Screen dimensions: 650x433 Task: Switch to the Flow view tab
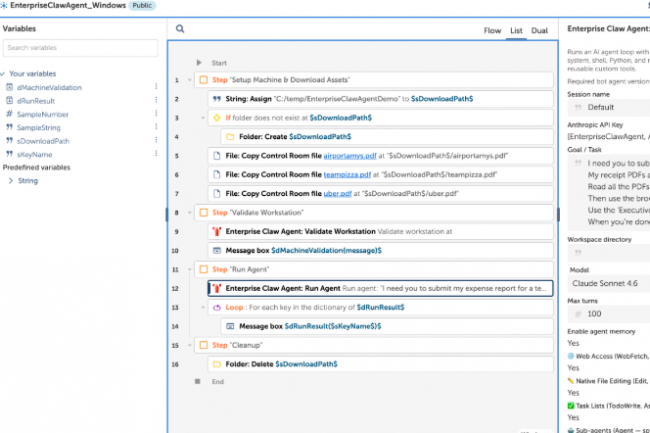(492, 31)
